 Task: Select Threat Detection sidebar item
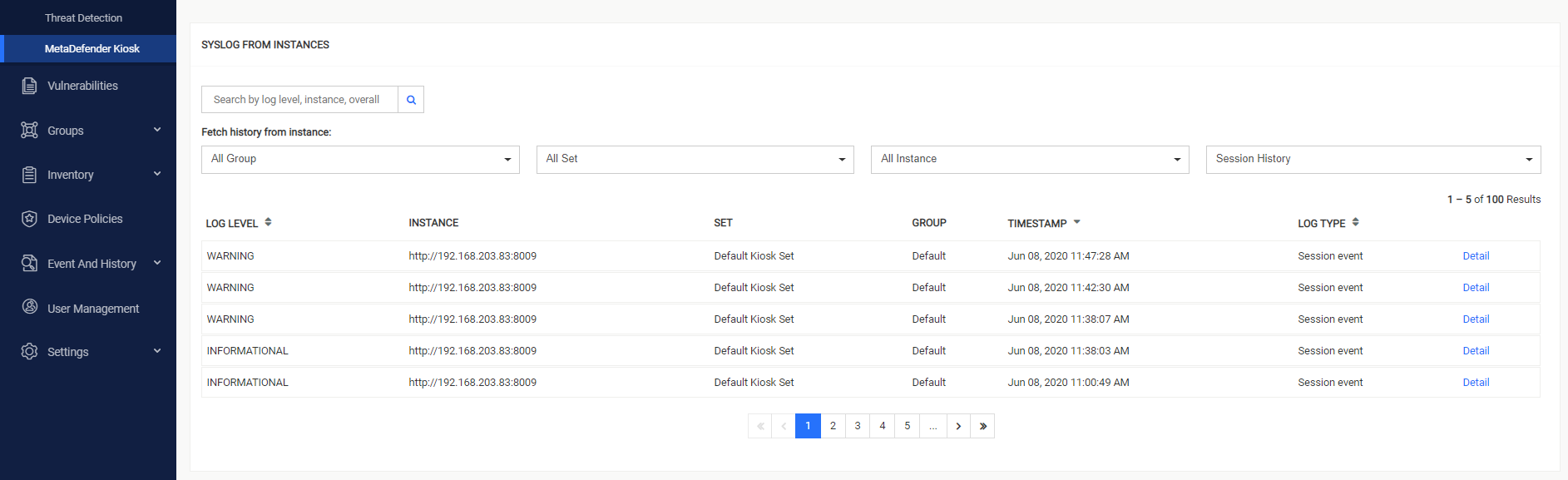pos(83,17)
